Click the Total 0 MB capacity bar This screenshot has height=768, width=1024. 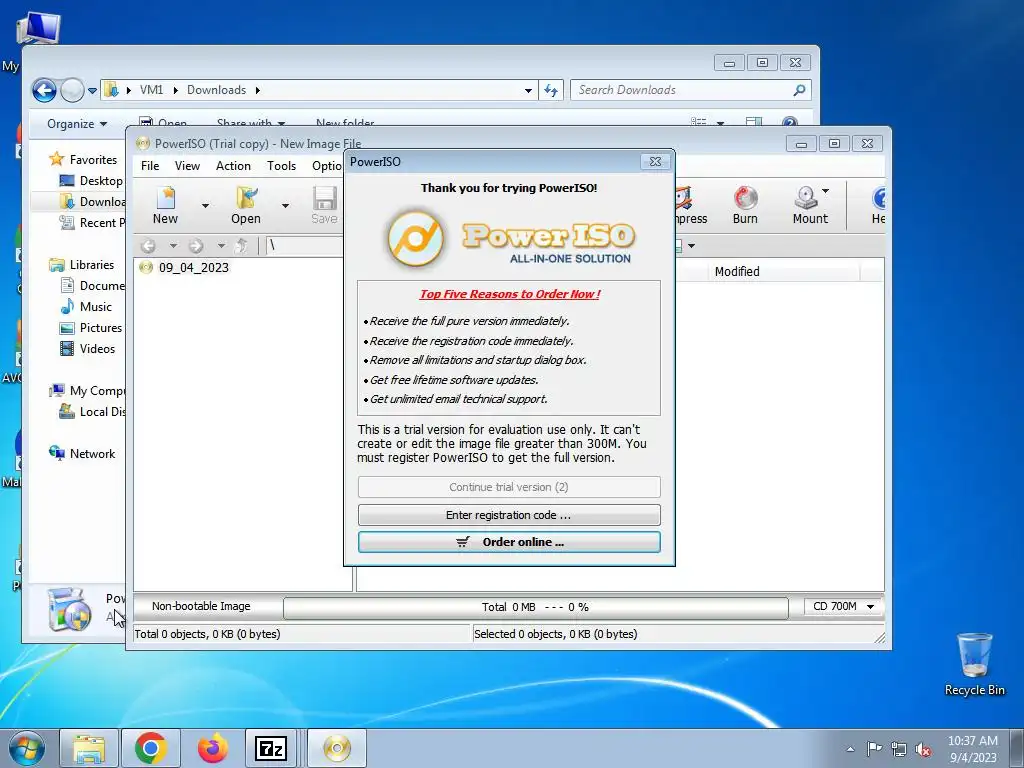(536, 607)
